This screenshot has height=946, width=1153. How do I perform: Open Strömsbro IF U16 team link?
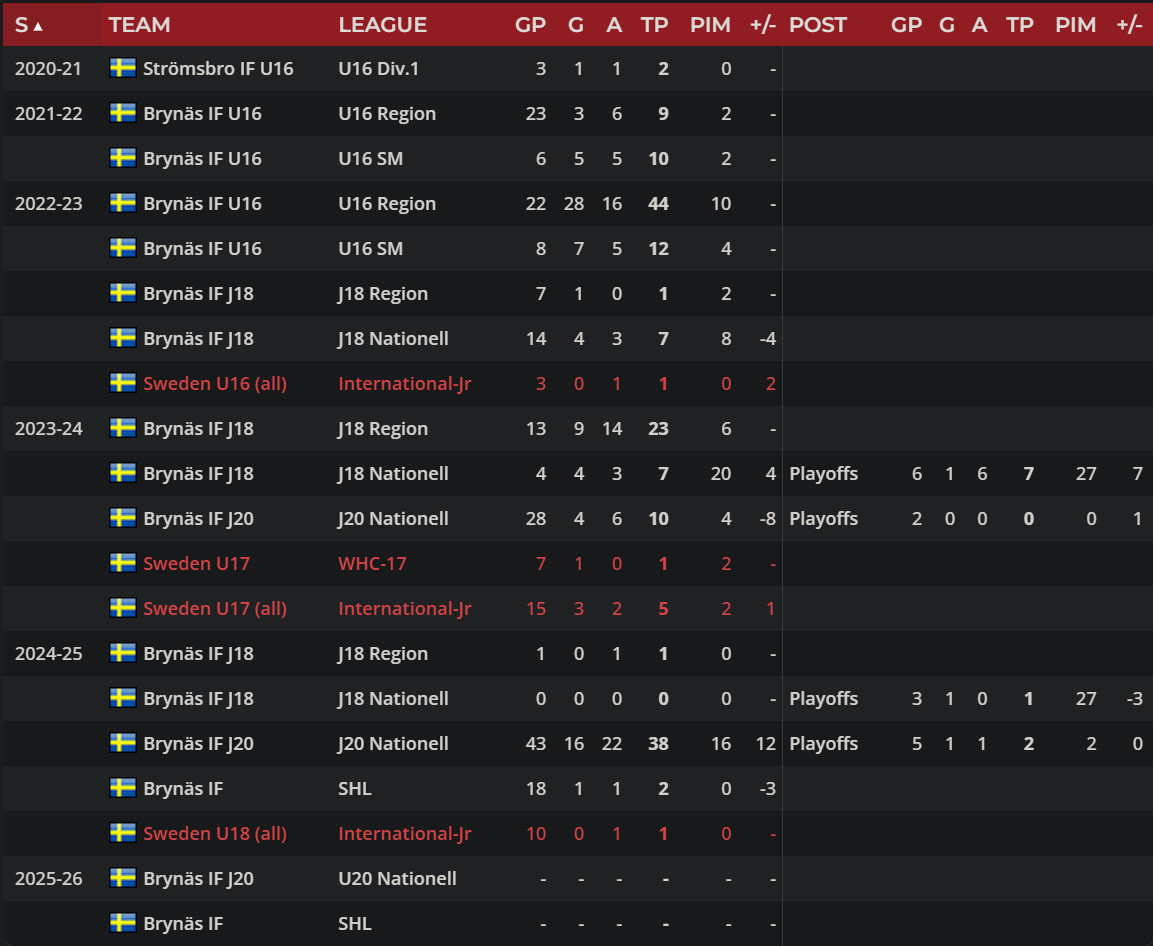point(218,69)
